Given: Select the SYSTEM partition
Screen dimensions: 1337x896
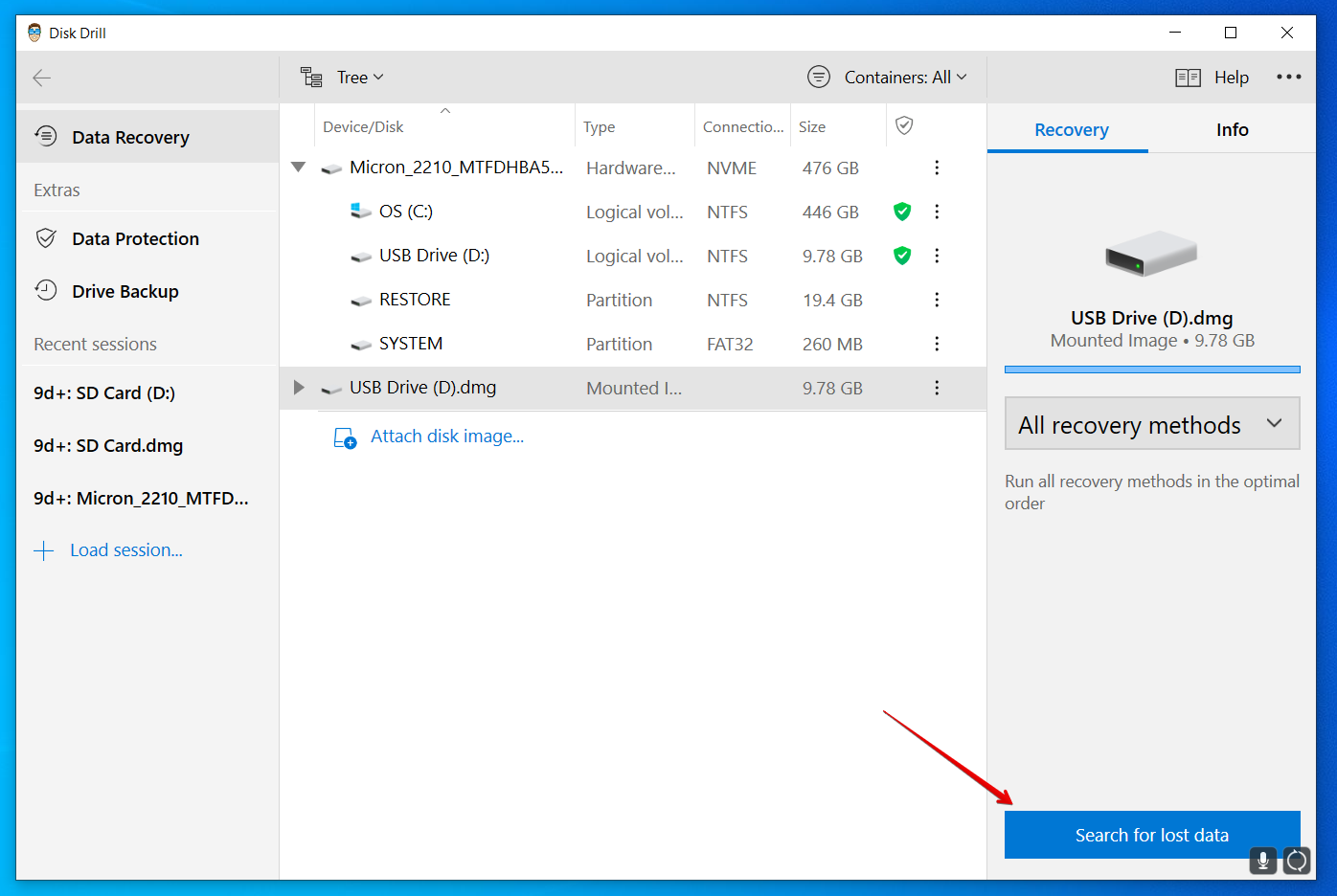Looking at the screenshot, I should pos(633,344).
